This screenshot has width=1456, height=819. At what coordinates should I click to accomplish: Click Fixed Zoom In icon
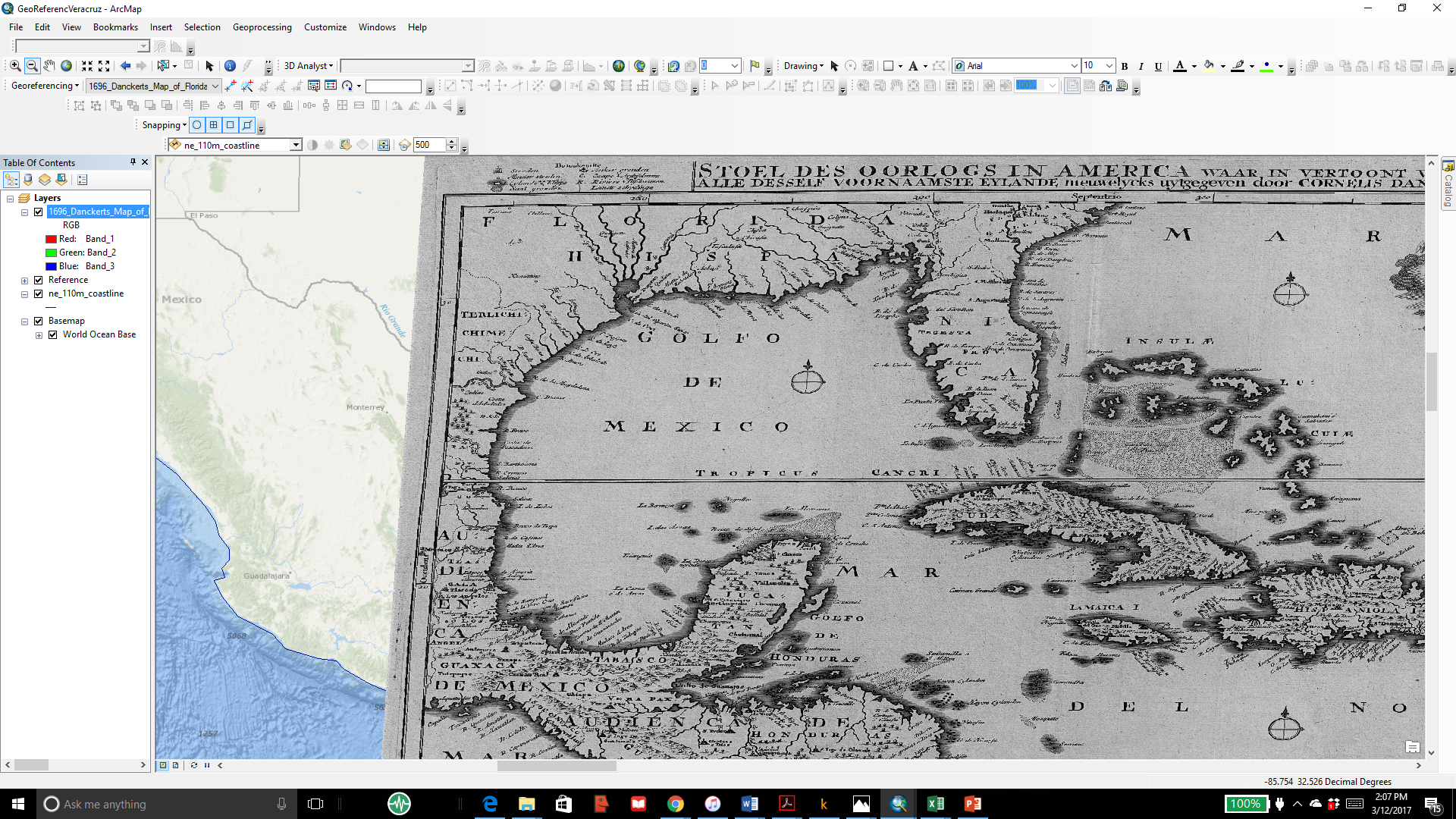click(x=87, y=66)
